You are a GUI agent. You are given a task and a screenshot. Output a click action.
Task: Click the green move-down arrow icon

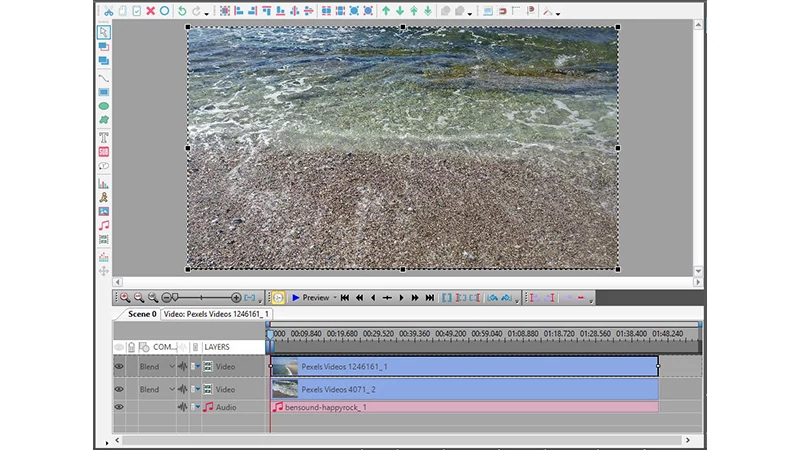pos(400,11)
